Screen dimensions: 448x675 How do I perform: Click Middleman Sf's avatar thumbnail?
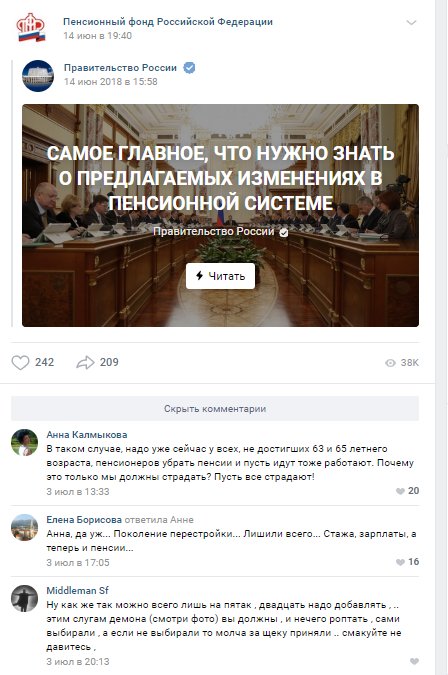pos(25,598)
